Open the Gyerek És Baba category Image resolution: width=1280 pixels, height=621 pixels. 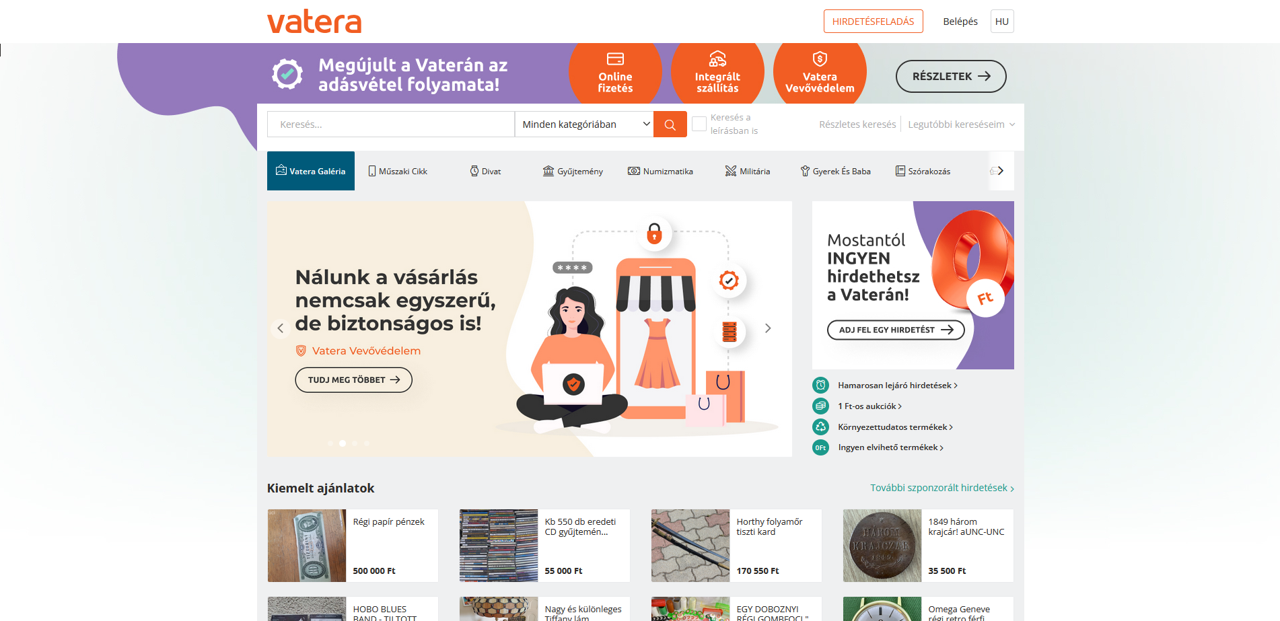point(835,171)
